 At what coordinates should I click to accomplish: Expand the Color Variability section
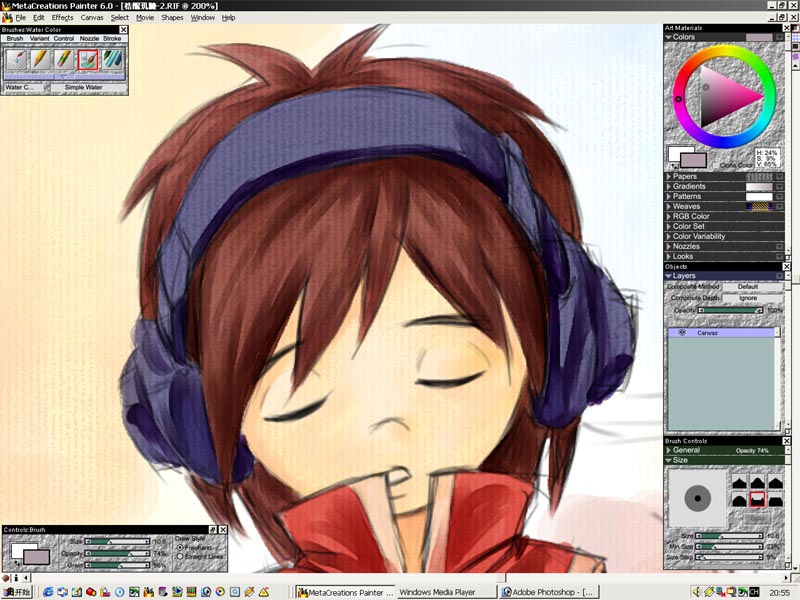click(668, 237)
